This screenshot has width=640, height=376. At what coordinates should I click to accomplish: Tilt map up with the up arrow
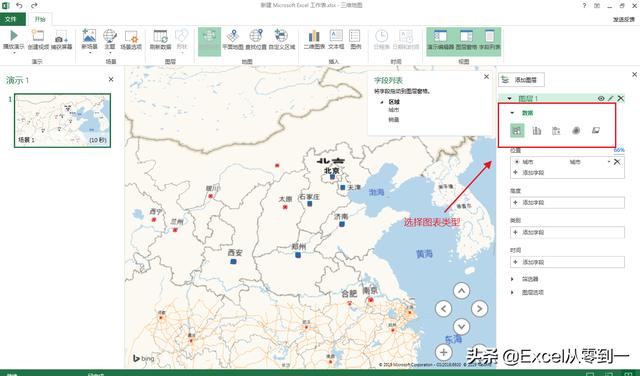click(x=462, y=291)
